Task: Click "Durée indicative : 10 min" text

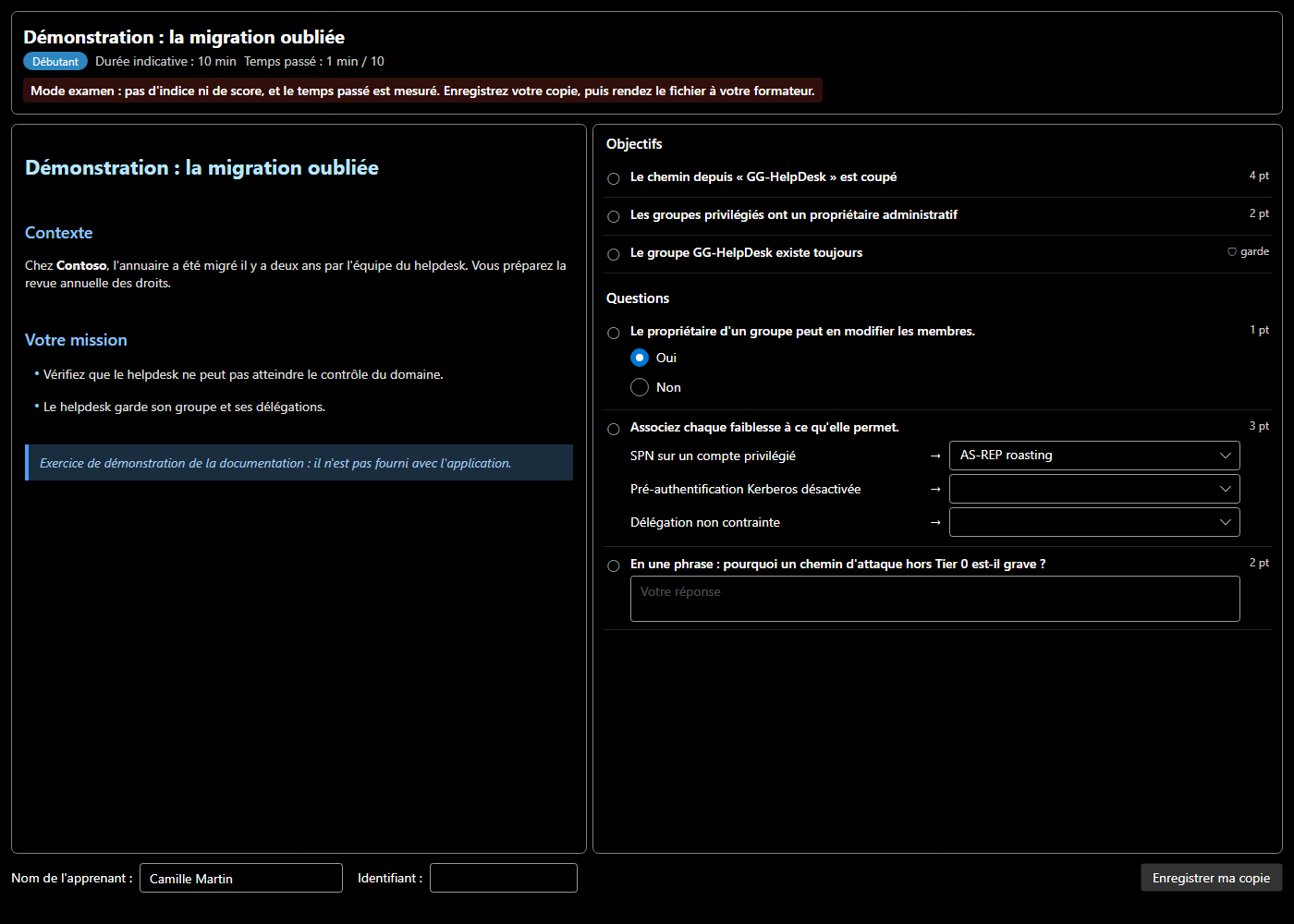Action: point(165,61)
